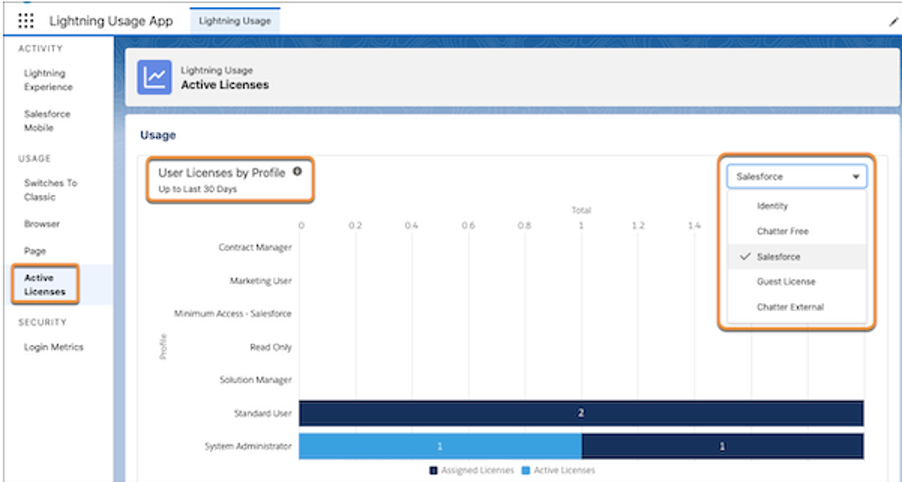The width and height of the screenshot is (902, 482).
Task: Select Switches To Classic in the sidebar
Action: [51, 190]
